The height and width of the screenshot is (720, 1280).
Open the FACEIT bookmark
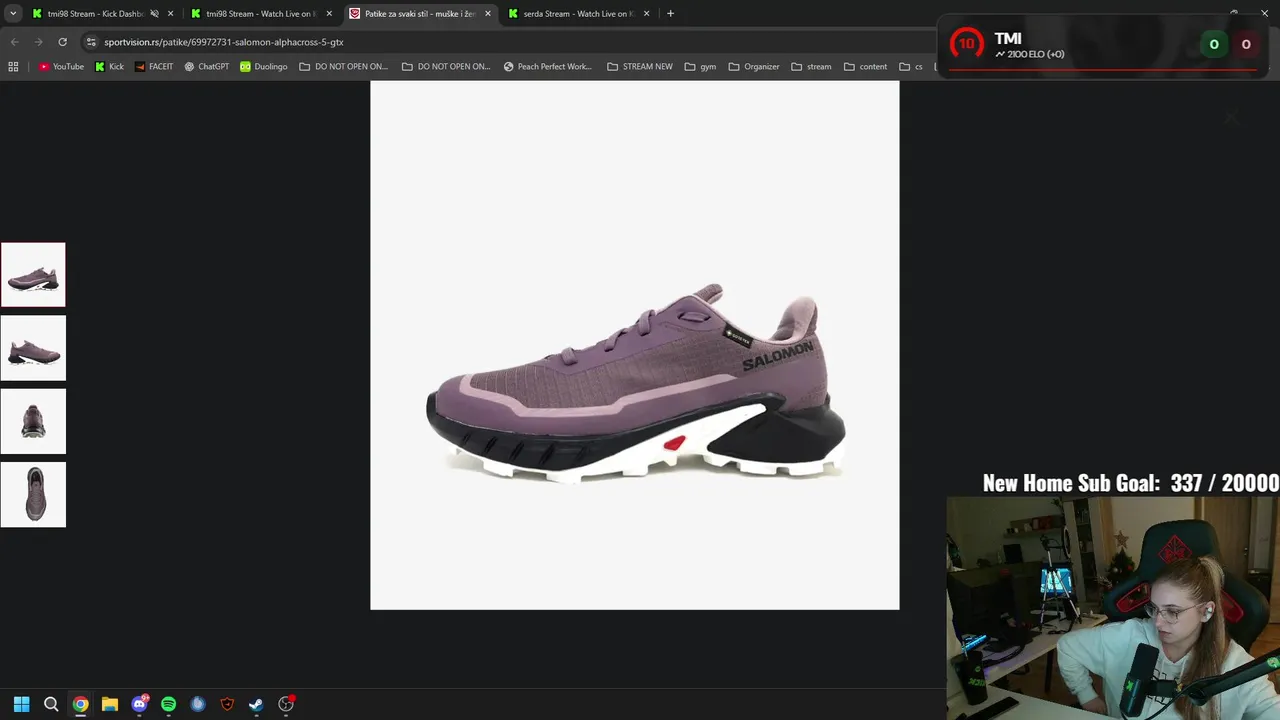(153, 67)
